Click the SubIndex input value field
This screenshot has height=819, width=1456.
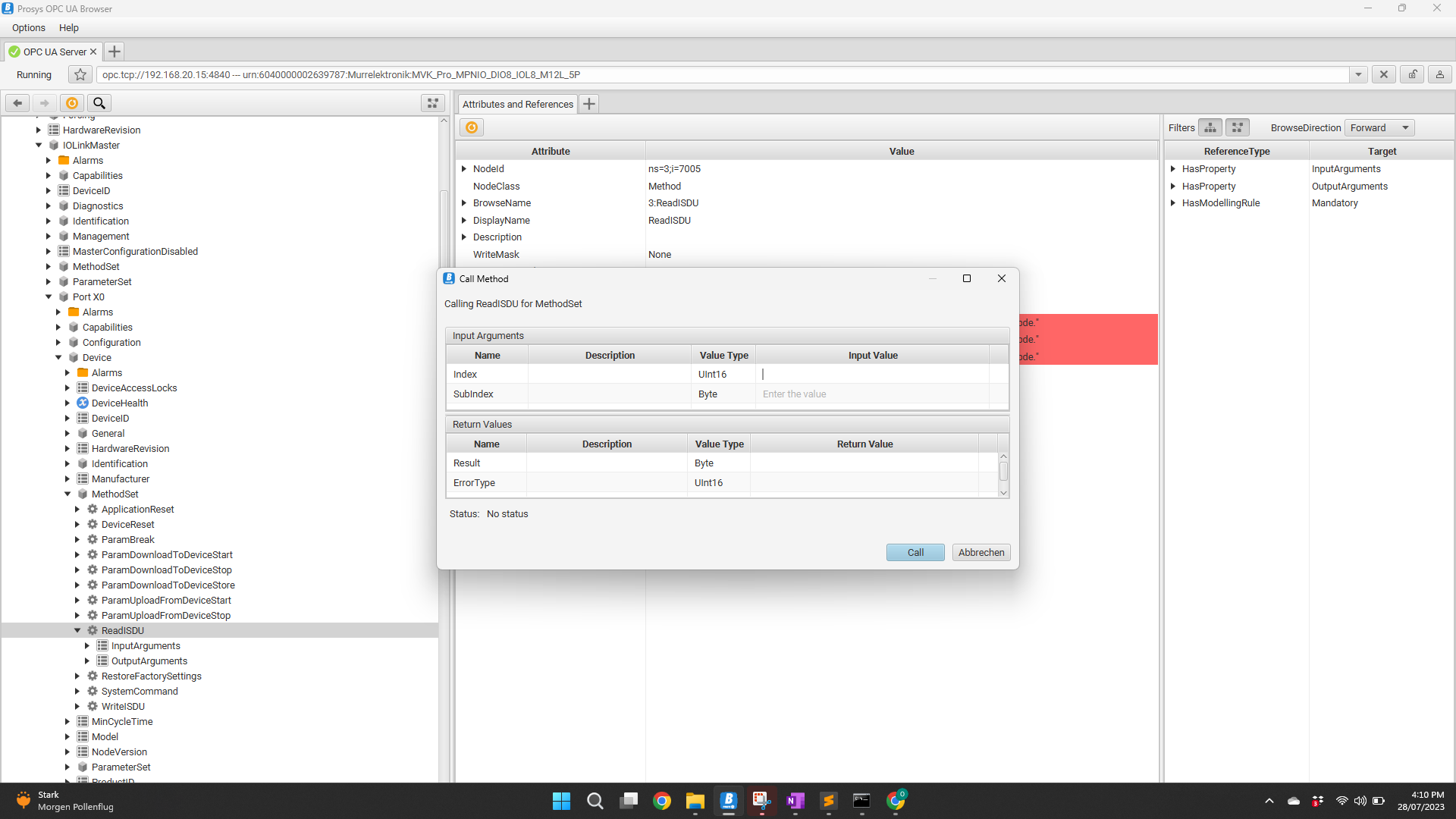[872, 394]
